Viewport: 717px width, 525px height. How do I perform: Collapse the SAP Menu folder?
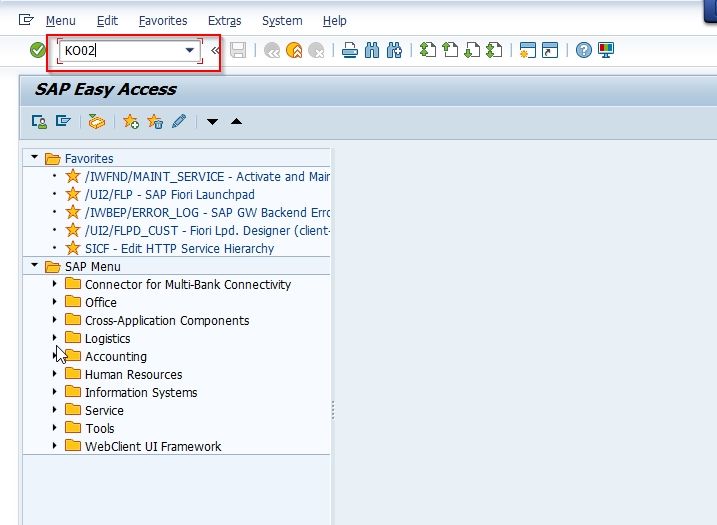[x=34, y=265]
